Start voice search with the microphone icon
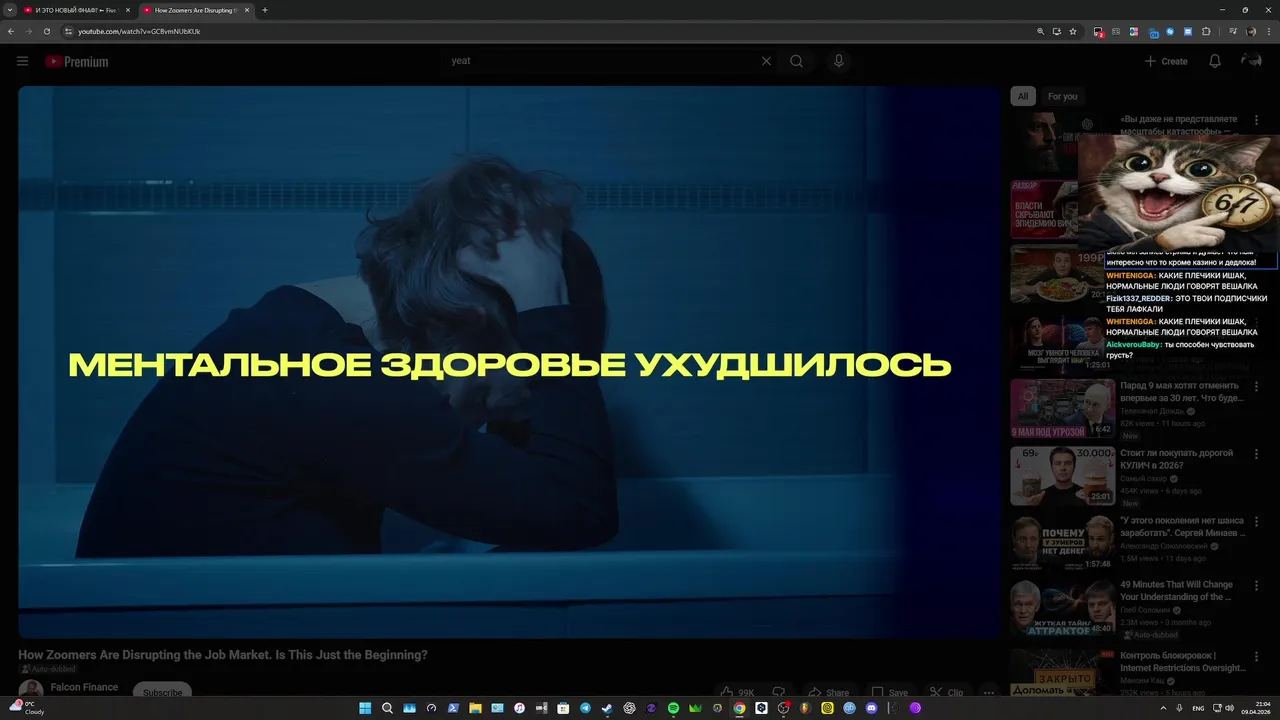Screen dimensions: 1280x720 point(838,61)
